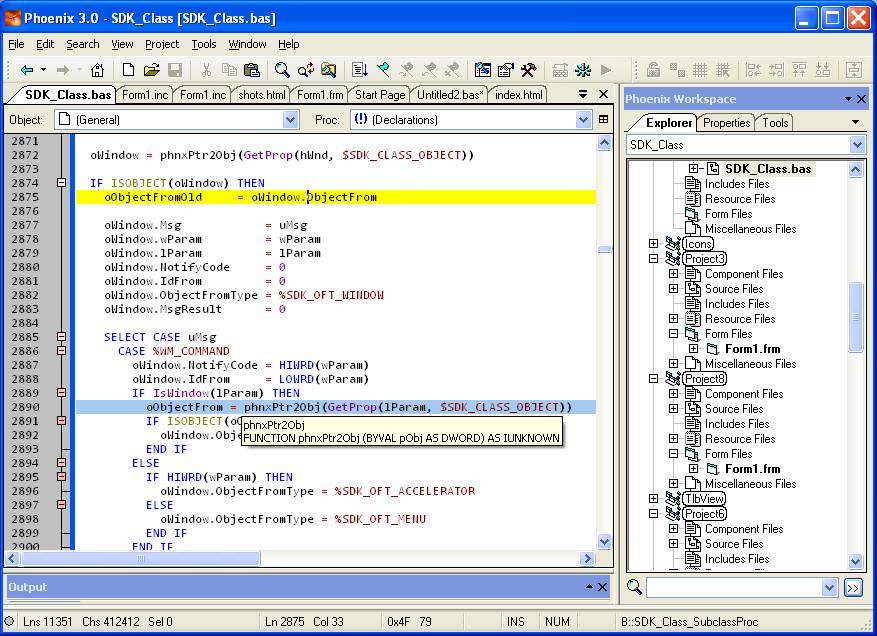
Task: Close the Output panel
Action: 602,587
